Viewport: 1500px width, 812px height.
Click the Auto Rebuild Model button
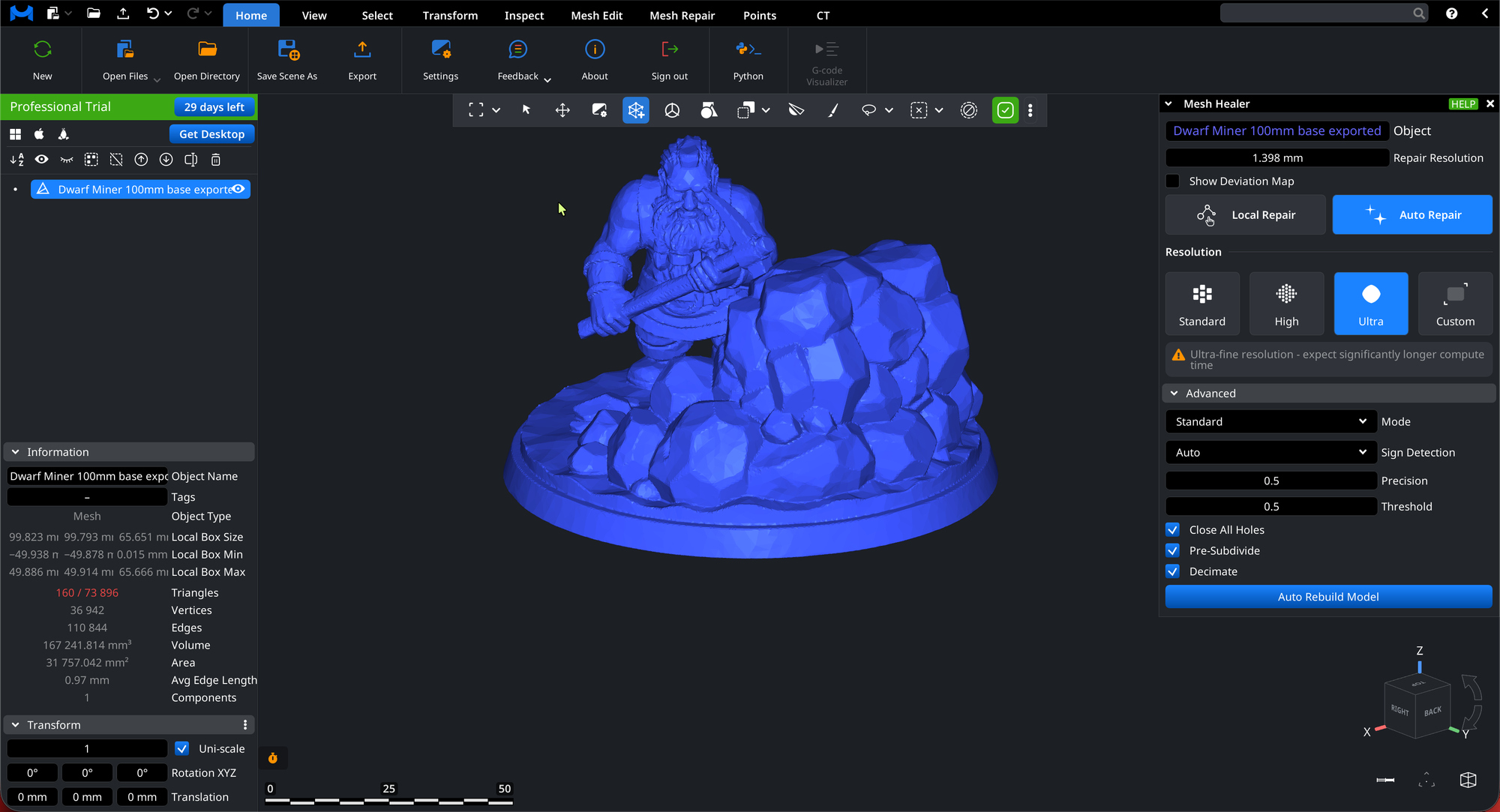tap(1327, 597)
